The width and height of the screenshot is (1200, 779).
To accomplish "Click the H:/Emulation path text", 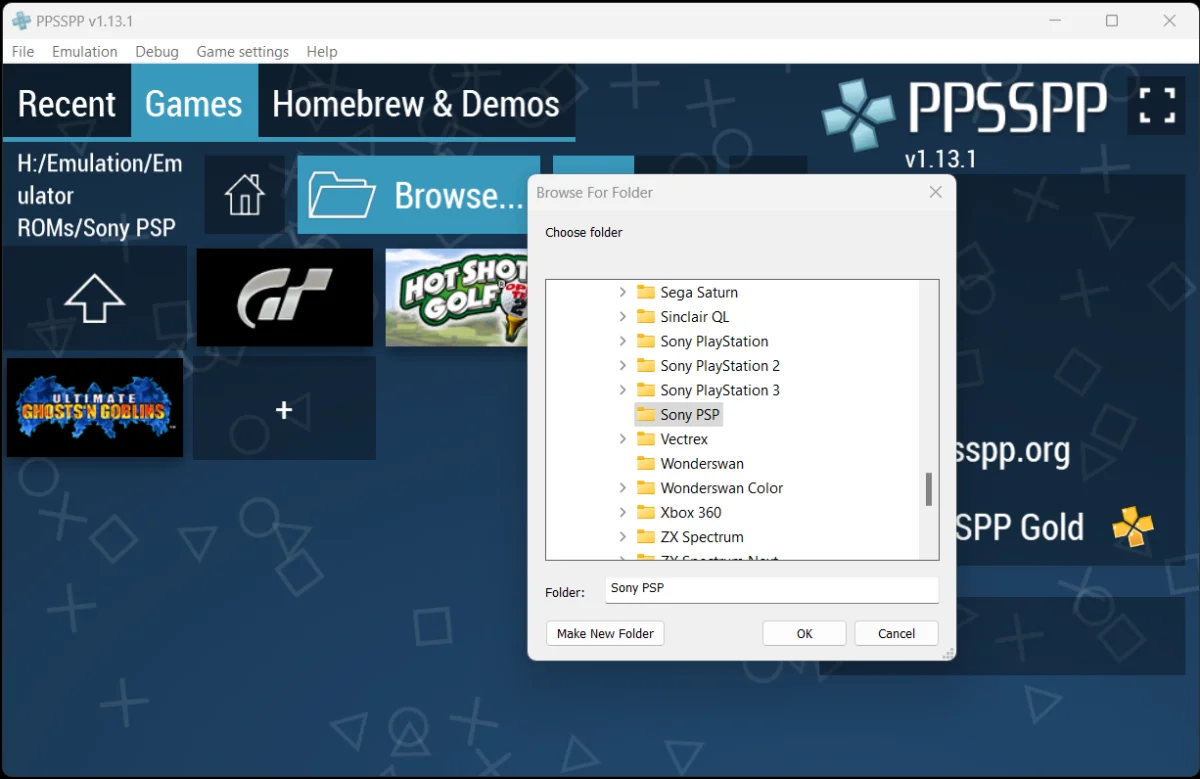I will [x=100, y=195].
